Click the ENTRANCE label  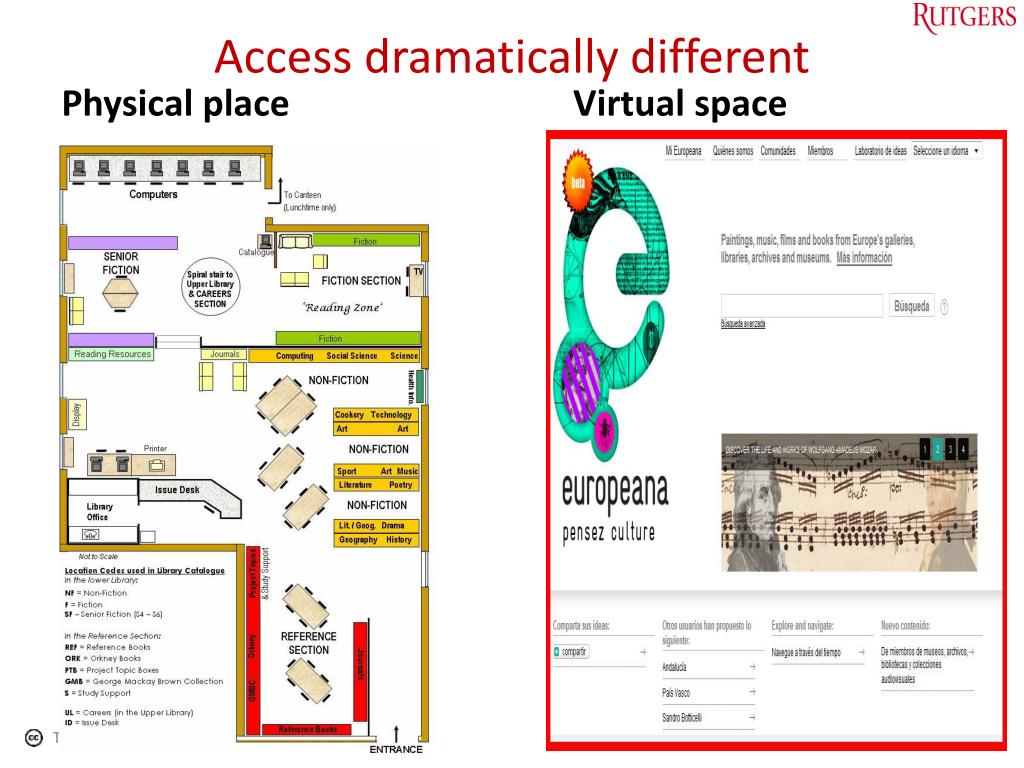(x=396, y=749)
